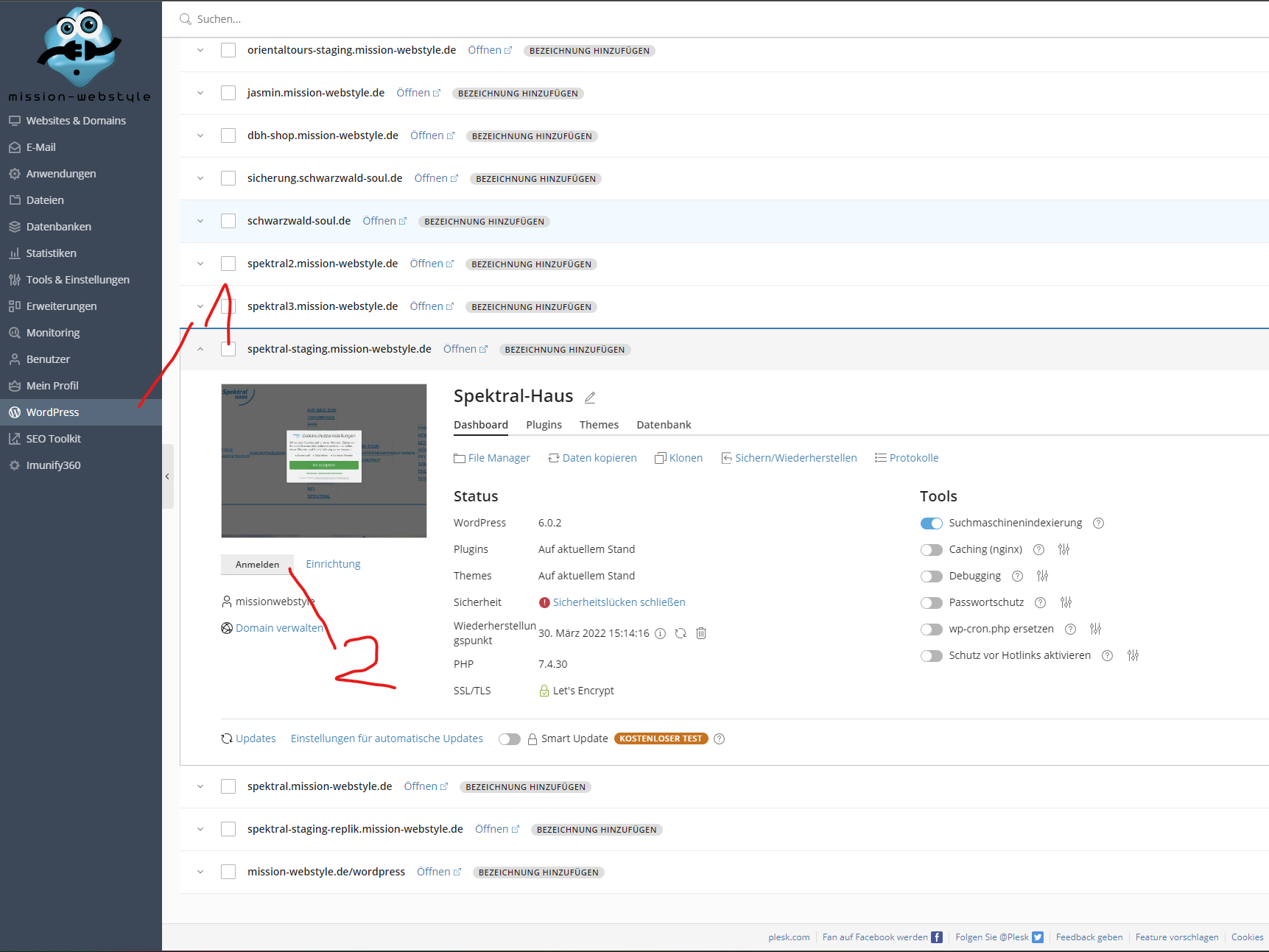Turn on the Smart Update switch
This screenshot has height=952, width=1269.
[x=509, y=739]
